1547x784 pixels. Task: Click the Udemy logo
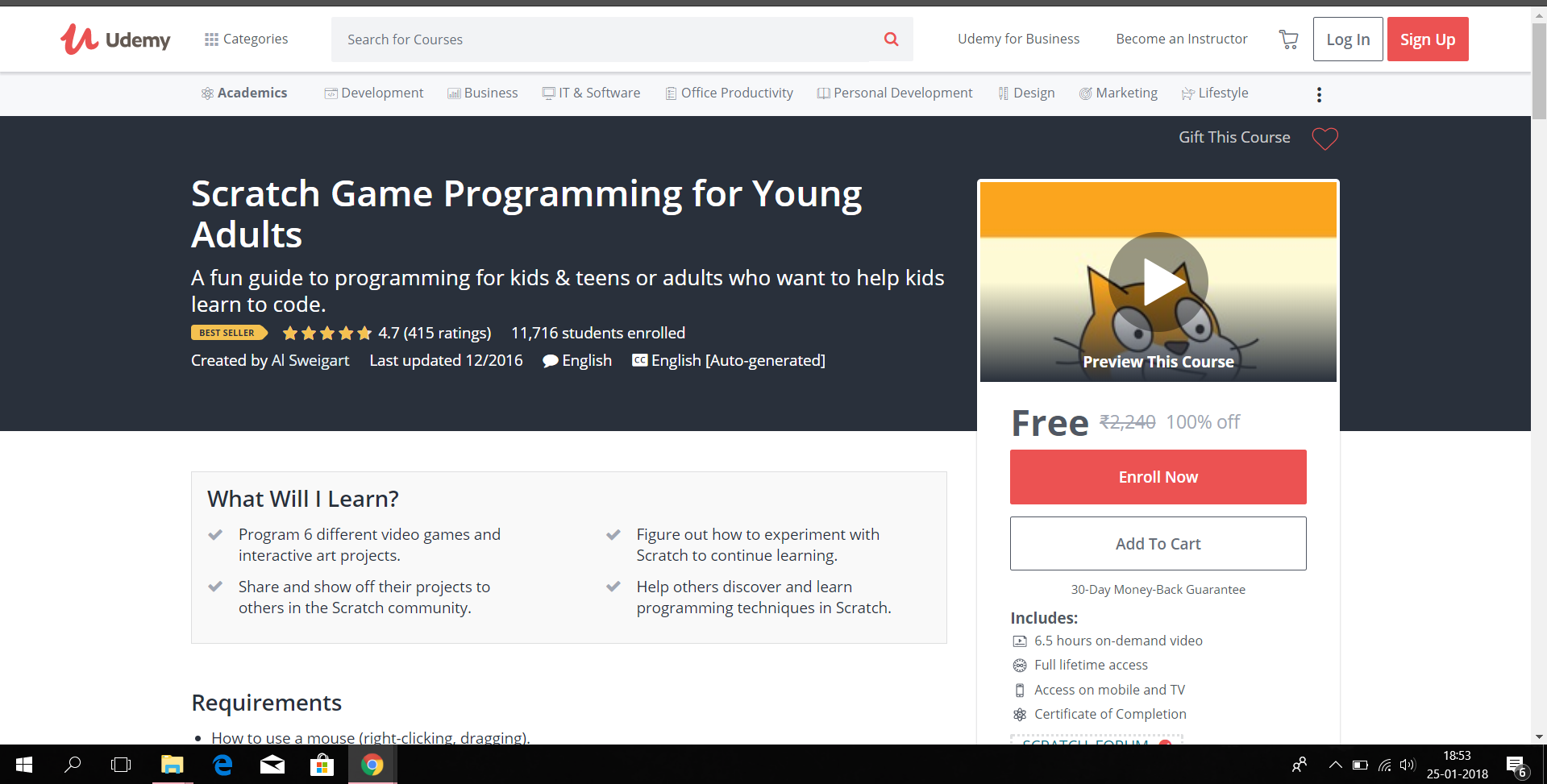[115, 39]
